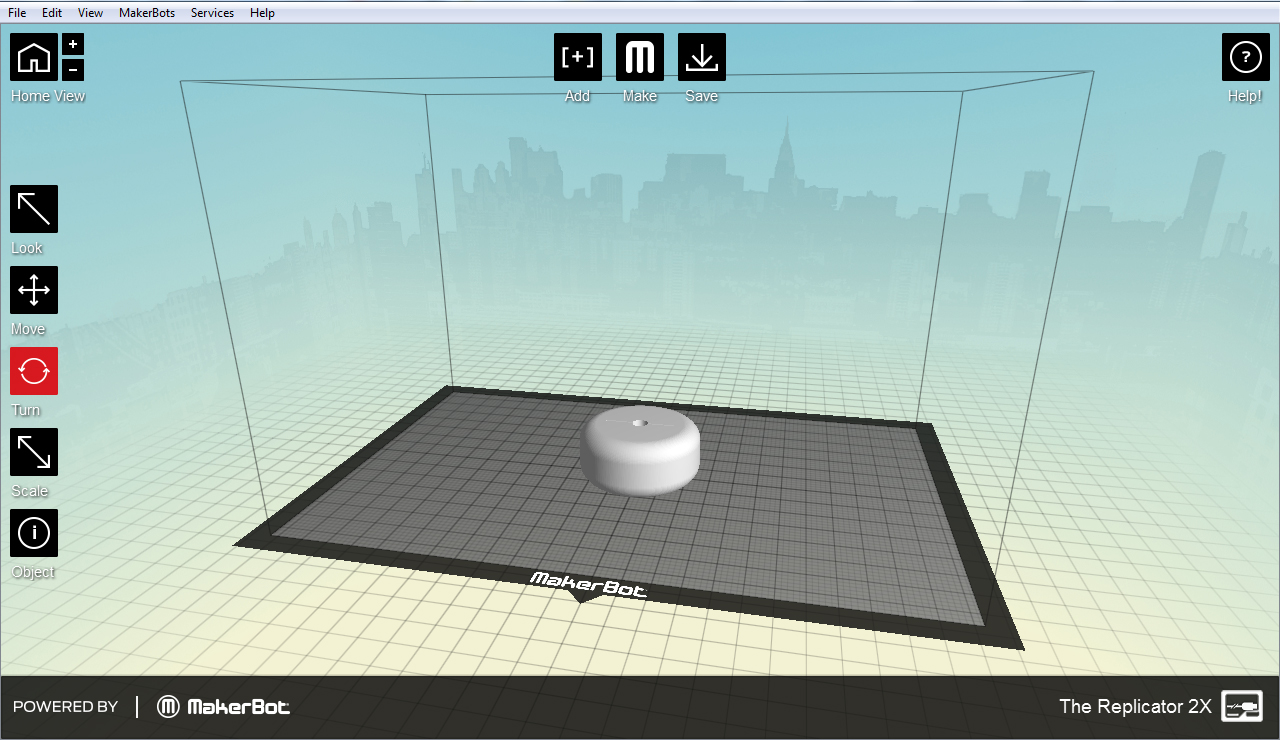Open the Object info panel
The image size is (1280, 740).
coord(34,533)
